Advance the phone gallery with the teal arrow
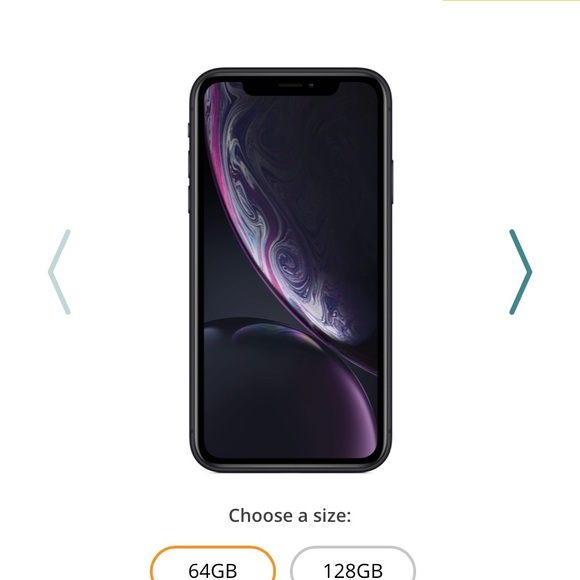The width and height of the screenshot is (580, 580). click(520, 272)
